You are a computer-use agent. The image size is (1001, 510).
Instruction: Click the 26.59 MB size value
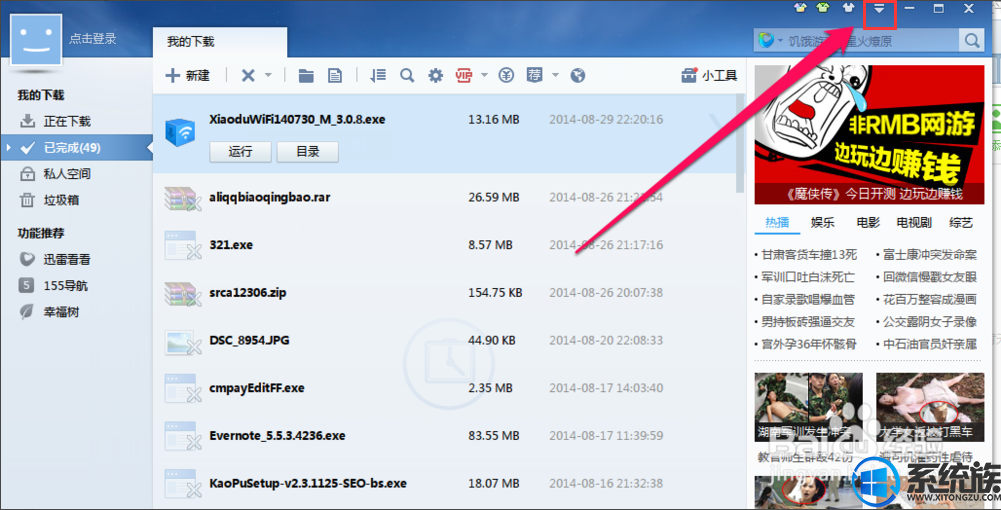[493, 197]
